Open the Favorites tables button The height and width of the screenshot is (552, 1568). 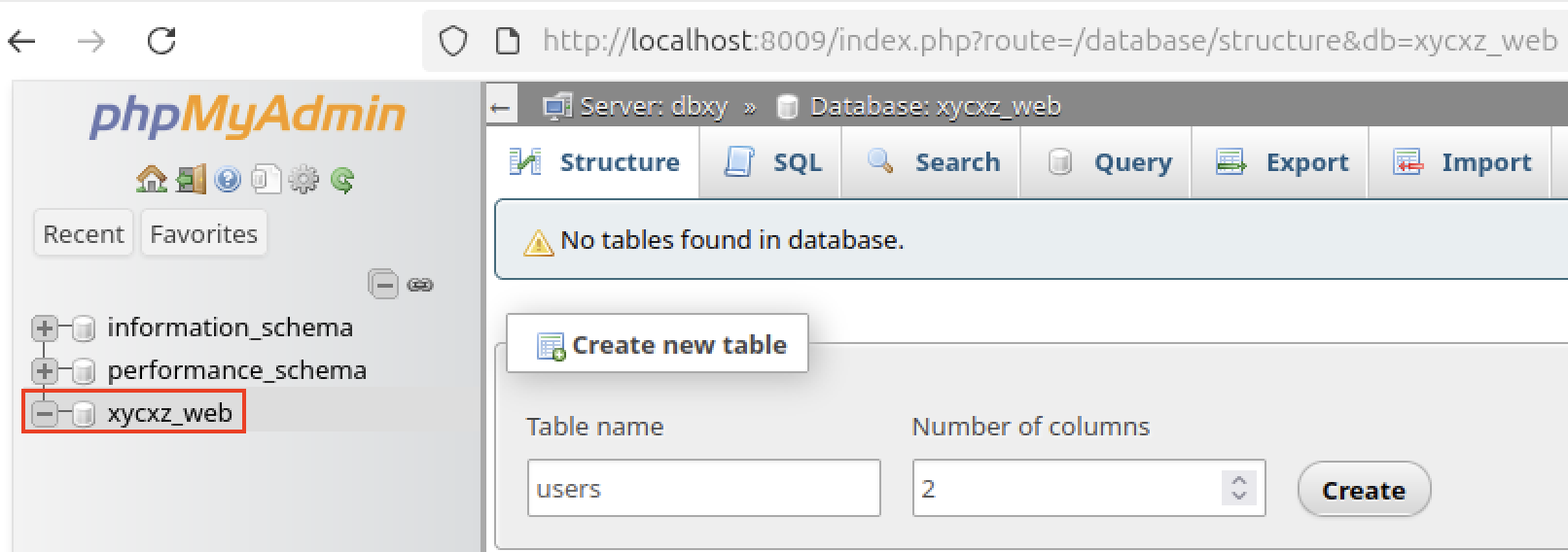pos(204,233)
